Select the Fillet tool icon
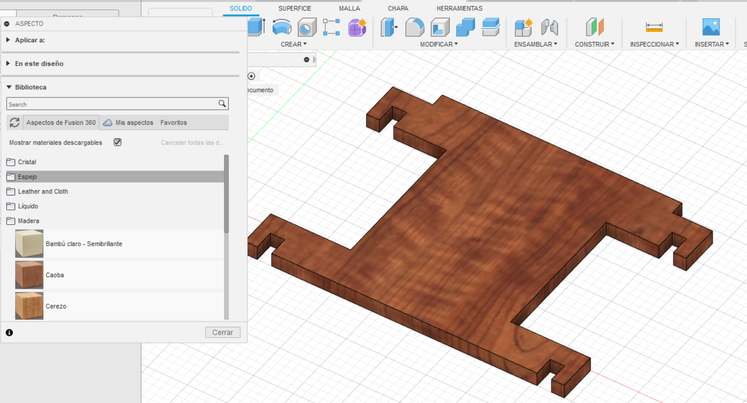 [x=414, y=27]
